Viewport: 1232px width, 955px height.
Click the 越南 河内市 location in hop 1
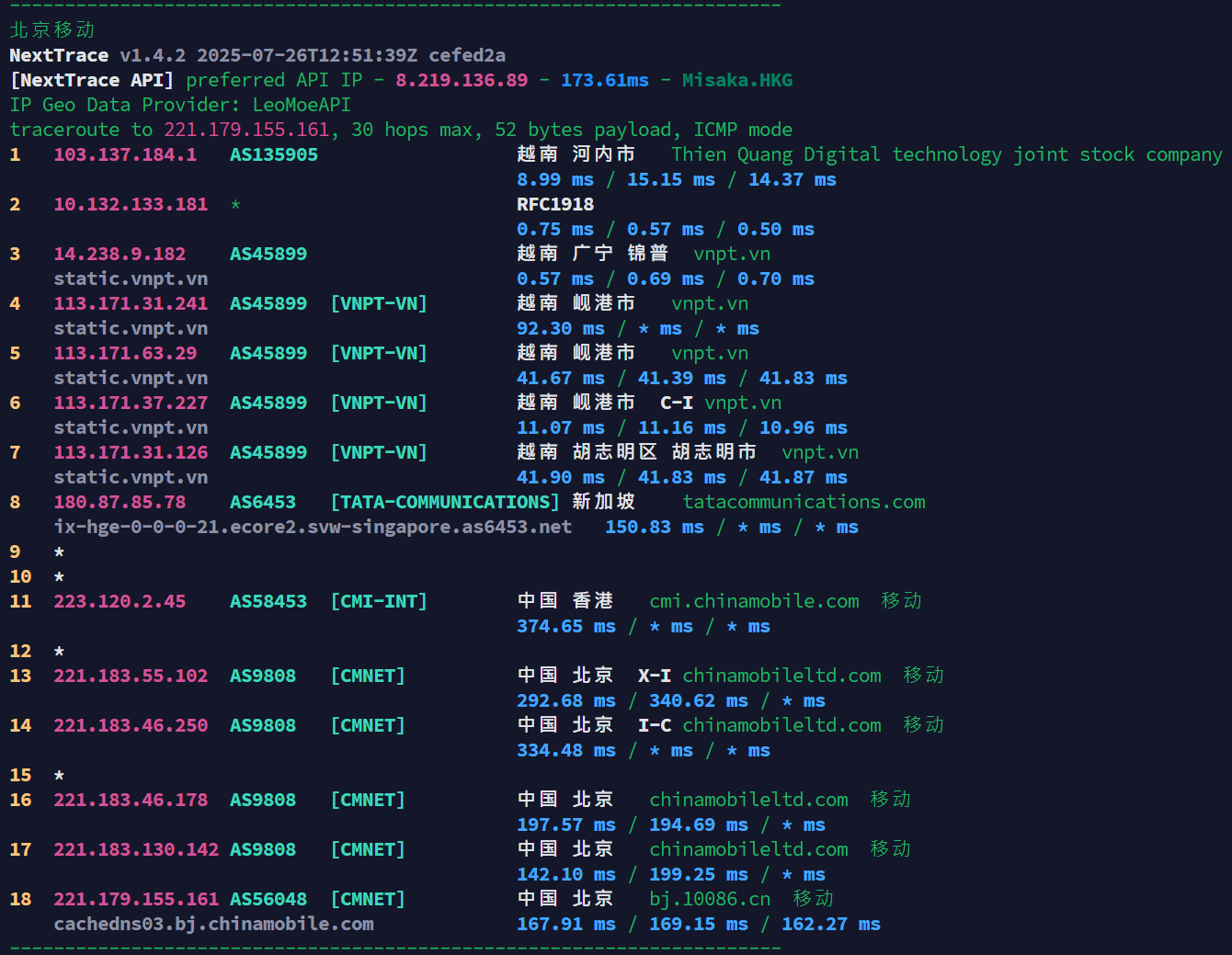coord(576,154)
